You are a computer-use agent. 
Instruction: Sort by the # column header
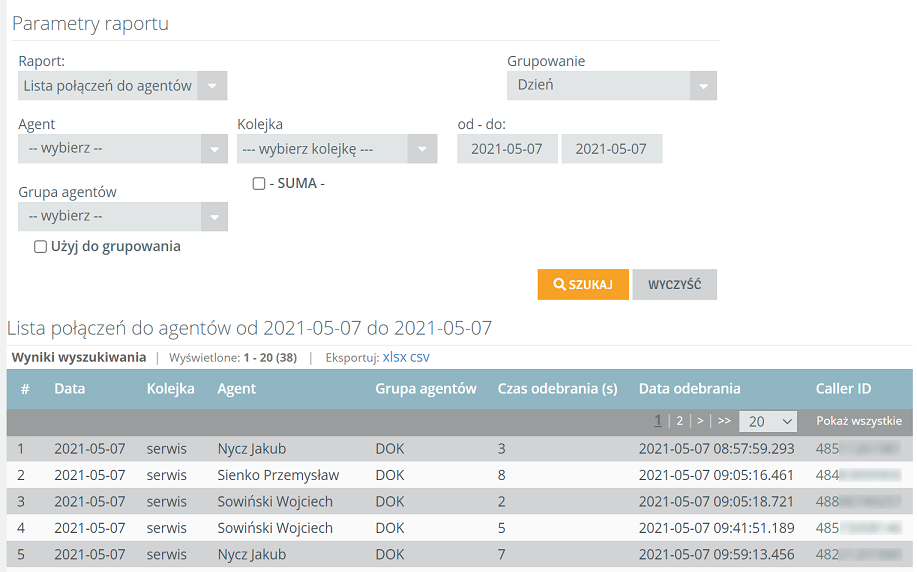point(25,389)
